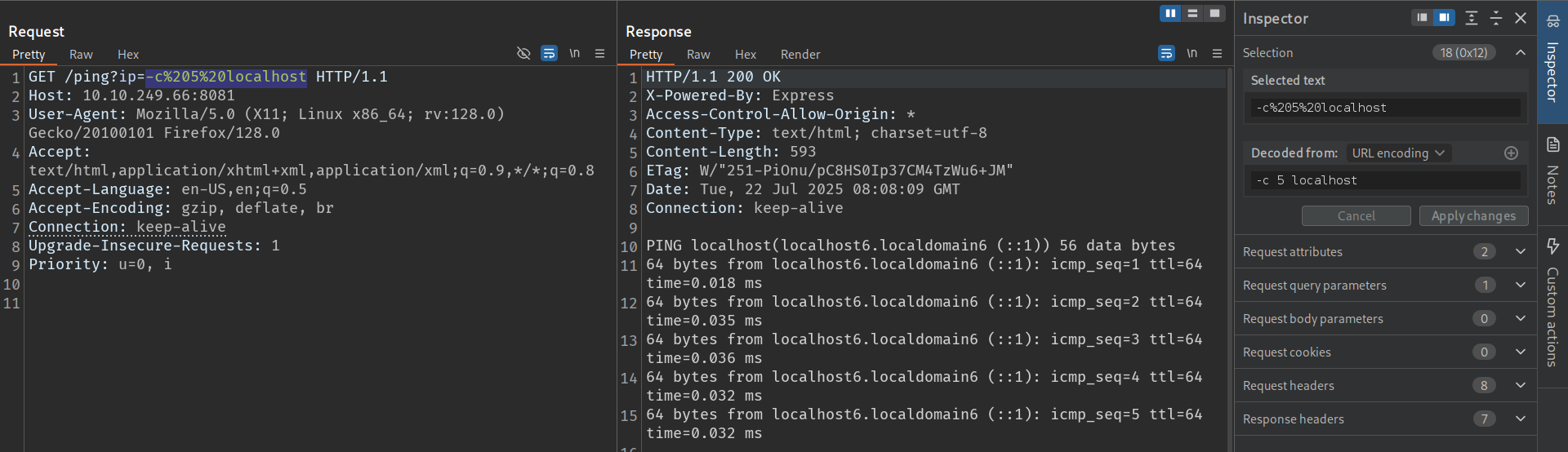Click the decoded text field '-c 5 localhost'
Viewport: 1568px width, 452px height.
[x=1385, y=180]
